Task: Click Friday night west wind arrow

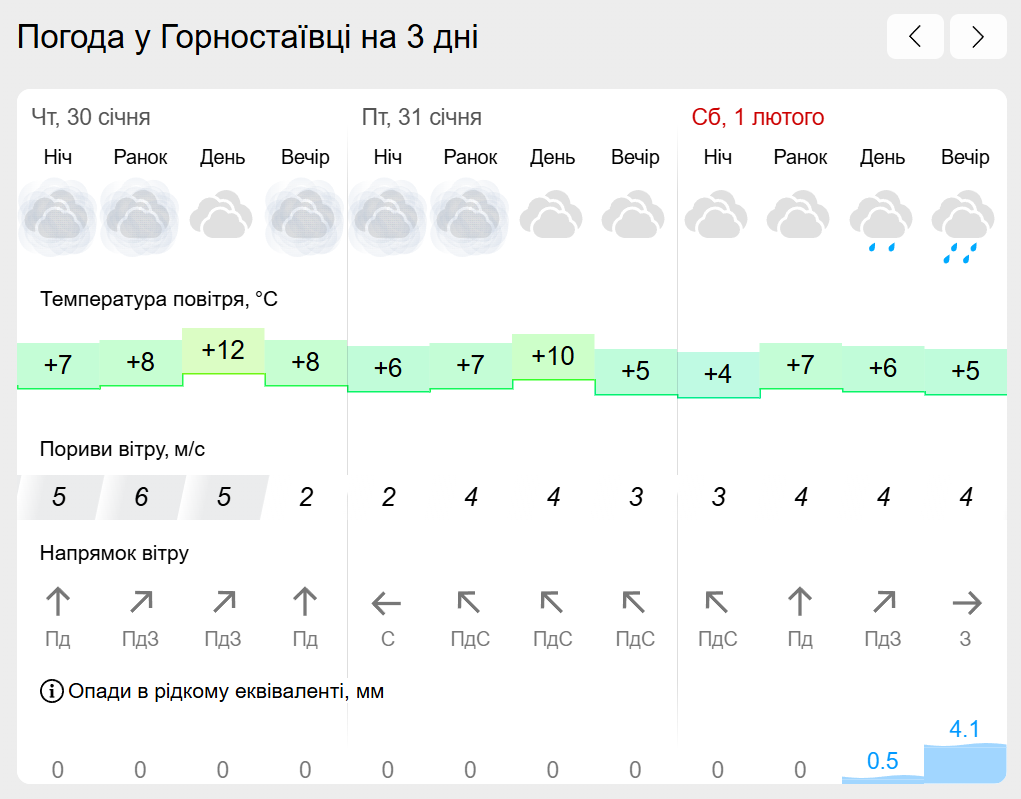Action: [x=387, y=603]
